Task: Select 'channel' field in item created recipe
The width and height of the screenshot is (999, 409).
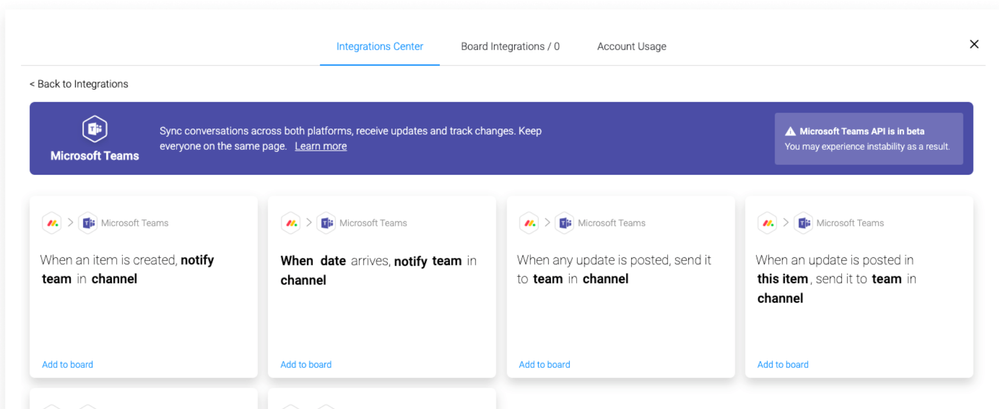Action: (x=114, y=279)
